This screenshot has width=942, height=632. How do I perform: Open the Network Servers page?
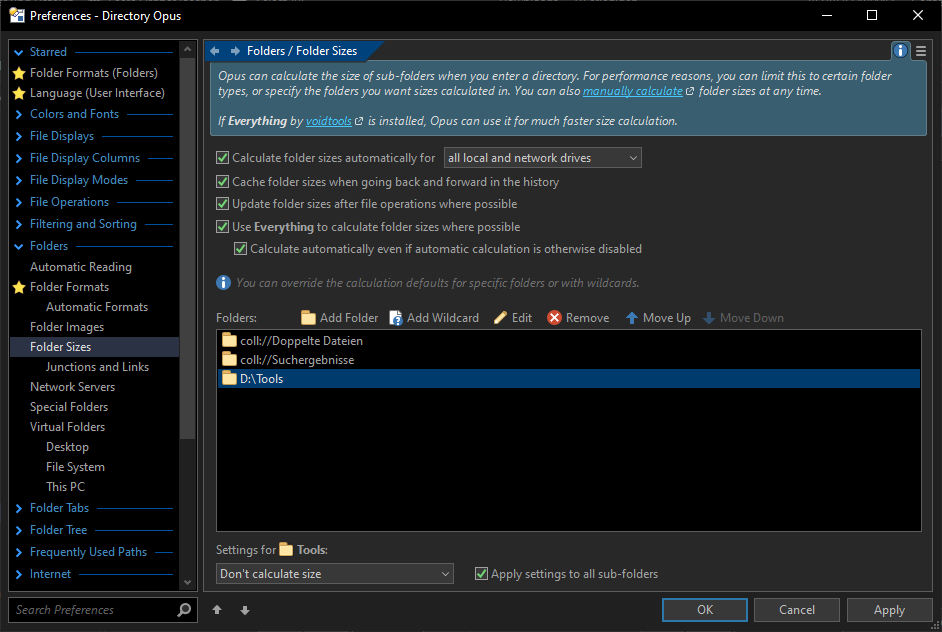[72, 387]
